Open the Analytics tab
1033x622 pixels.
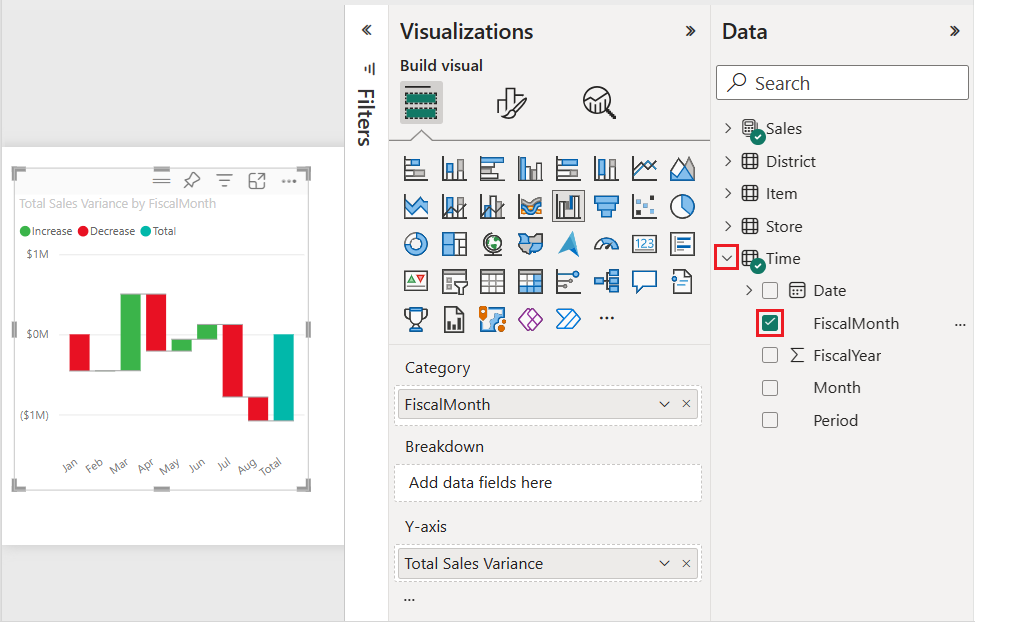(x=598, y=102)
